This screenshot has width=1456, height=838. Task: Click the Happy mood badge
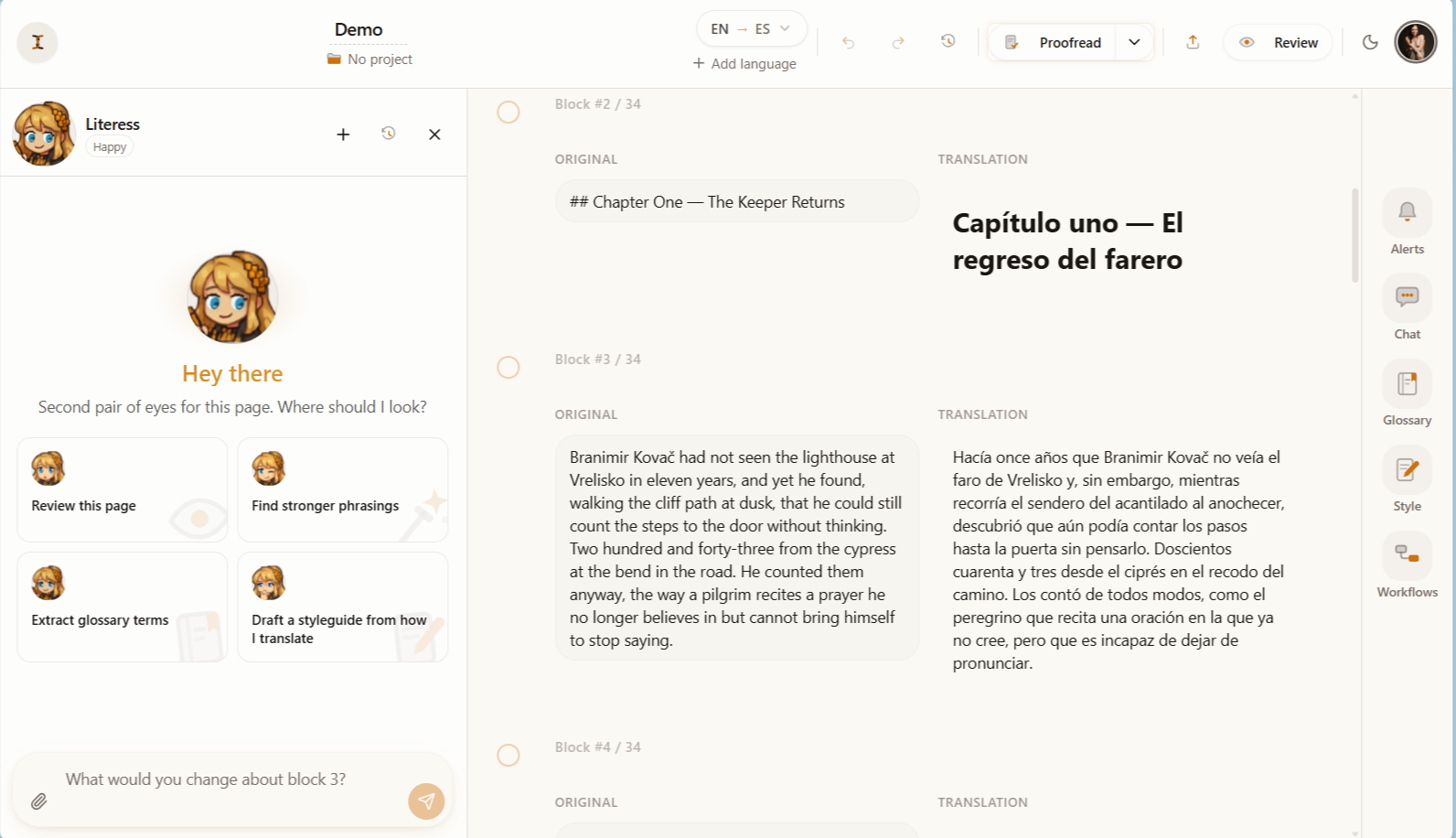click(x=110, y=147)
